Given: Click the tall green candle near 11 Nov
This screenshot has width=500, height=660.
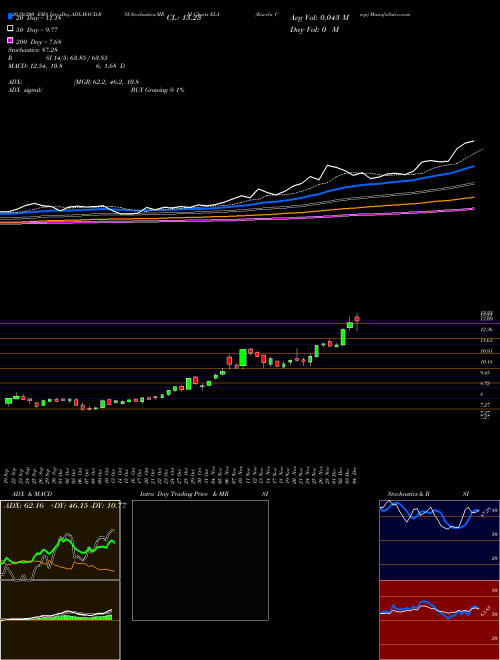Looking at the screenshot, I should (x=243, y=358).
